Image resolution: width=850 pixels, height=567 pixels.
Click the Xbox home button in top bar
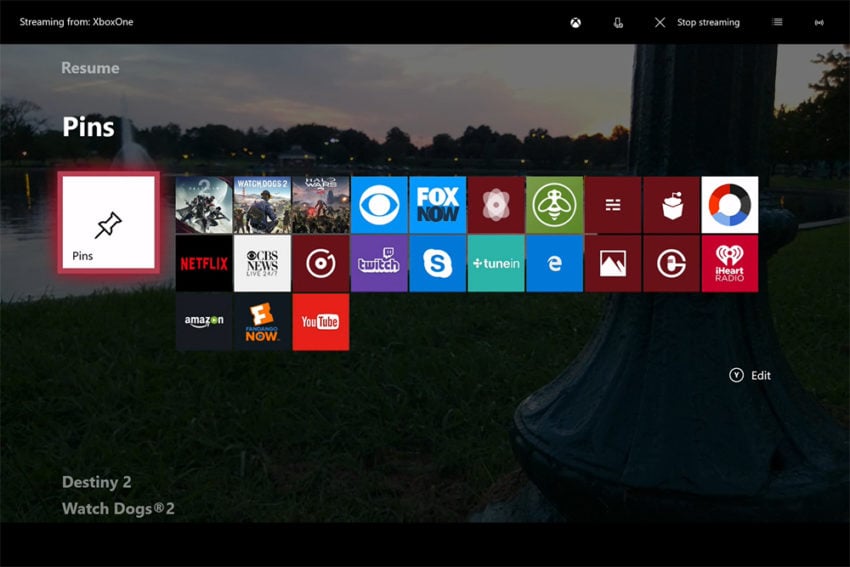coord(576,22)
